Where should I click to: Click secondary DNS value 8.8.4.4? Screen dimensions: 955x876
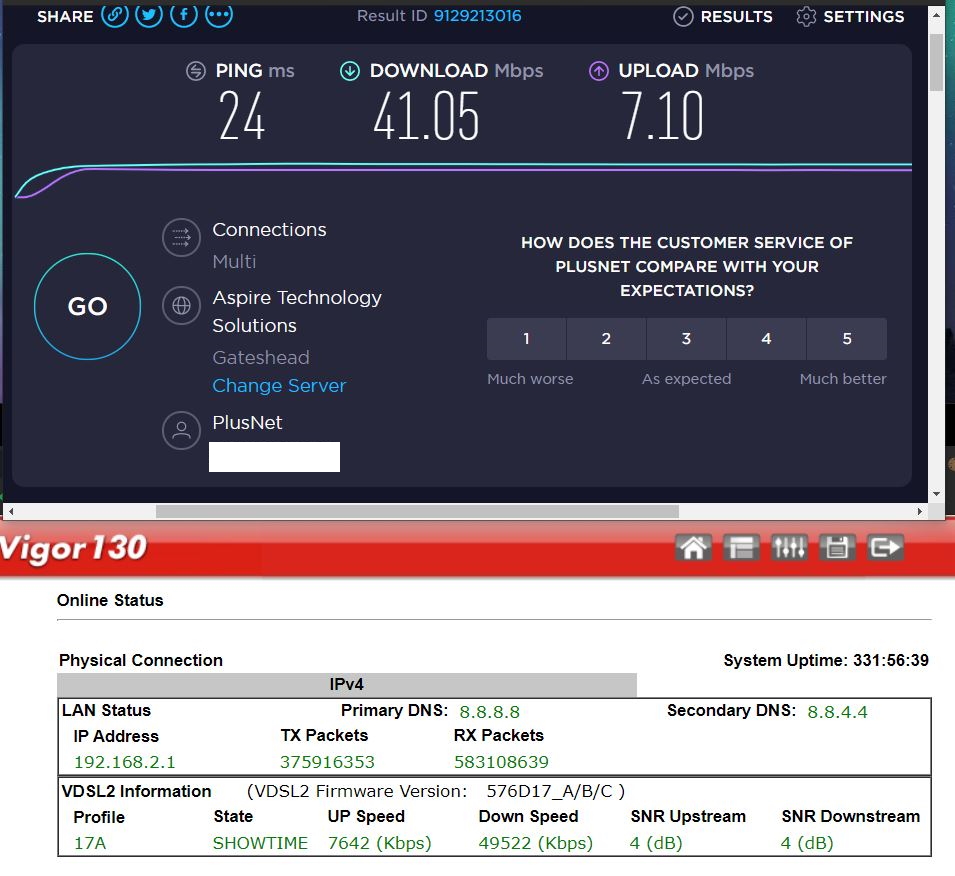837,712
